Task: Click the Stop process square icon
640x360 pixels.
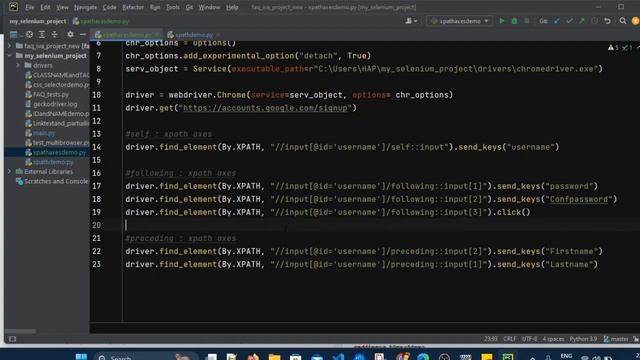Action: coord(527,21)
